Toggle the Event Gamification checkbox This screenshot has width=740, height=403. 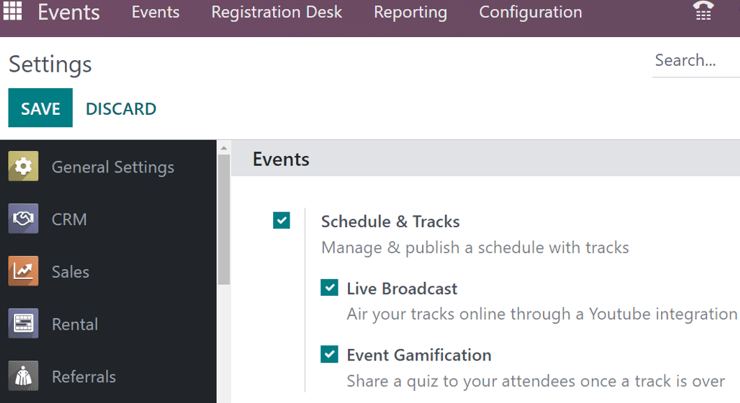pos(329,354)
